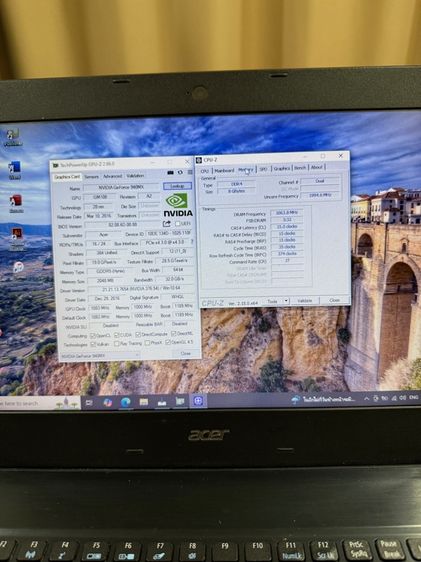Click the Tools button in CPU-Z
Viewport: 421px width, 562px height.
click(x=273, y=301)
